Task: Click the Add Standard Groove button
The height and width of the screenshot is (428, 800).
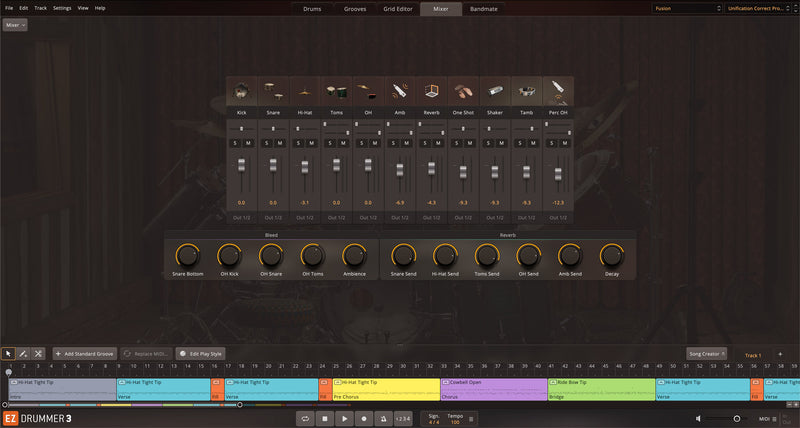Action: [85, 354]
